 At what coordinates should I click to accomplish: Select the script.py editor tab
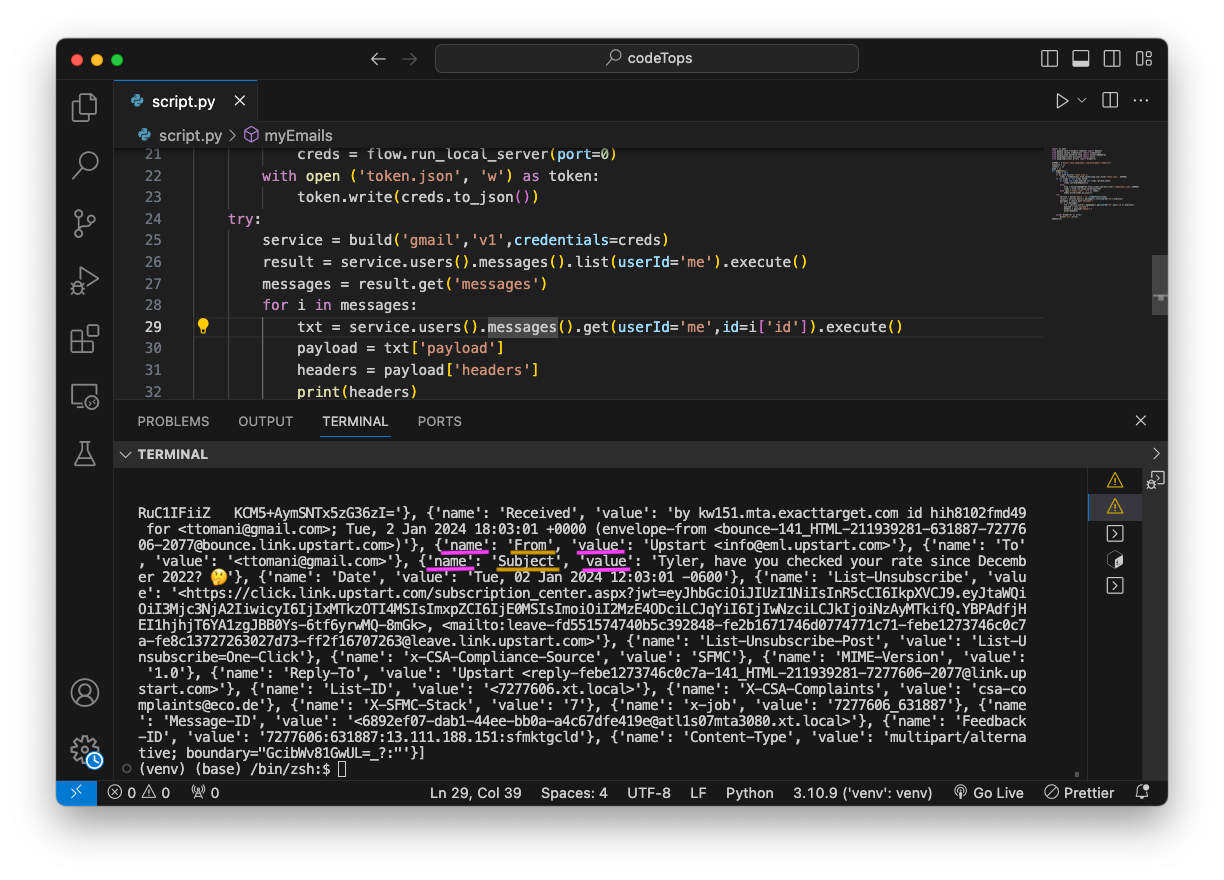(x=188, y=101)
